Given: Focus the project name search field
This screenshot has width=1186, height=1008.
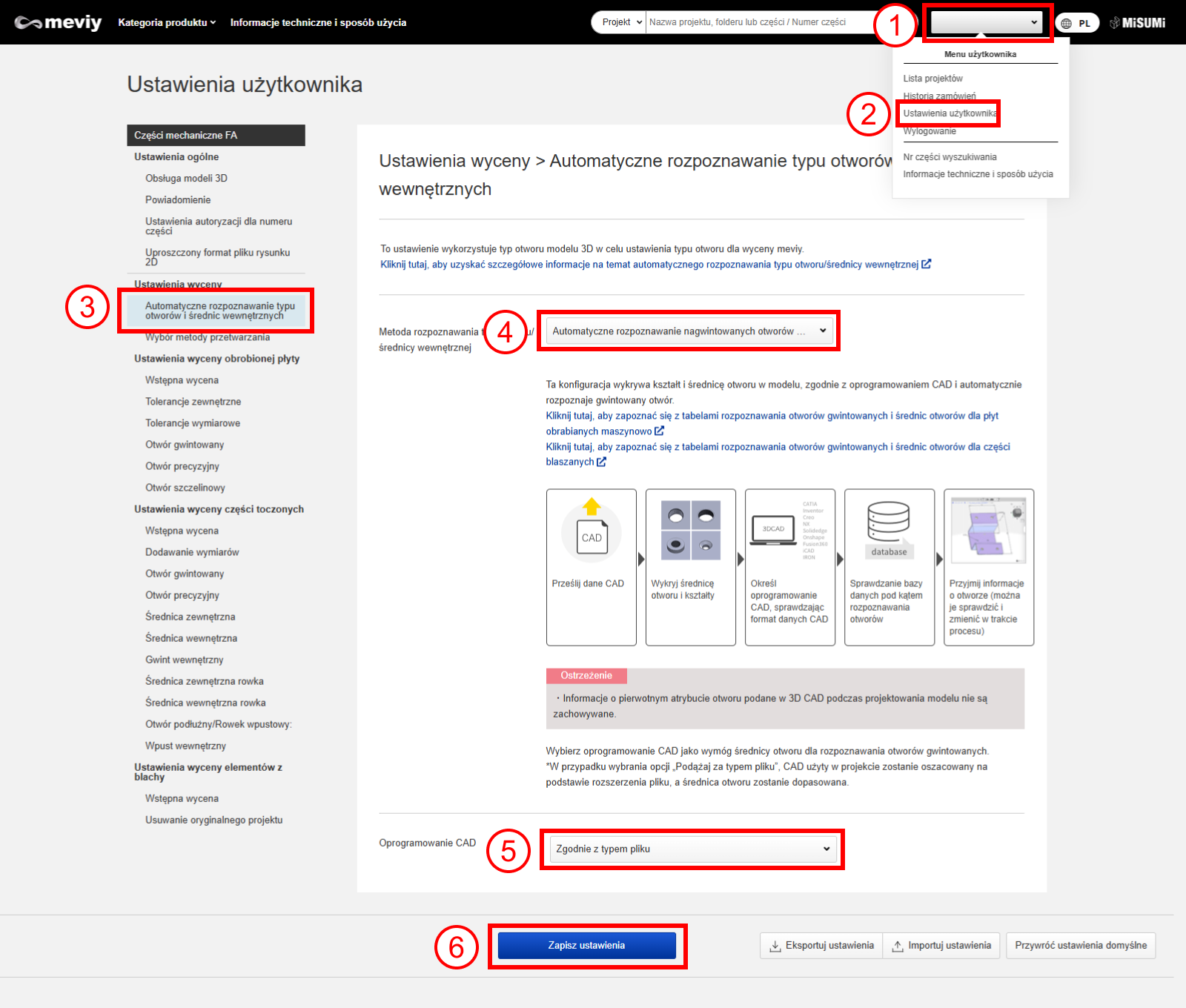Looking at the screenshot, I should pos(756,22).
